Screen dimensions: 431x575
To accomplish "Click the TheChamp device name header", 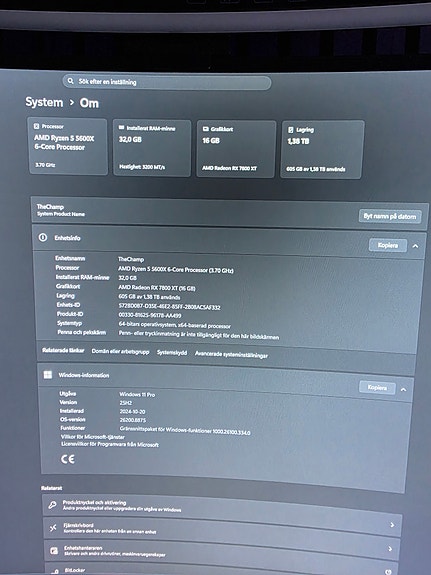I will [50, 206].
